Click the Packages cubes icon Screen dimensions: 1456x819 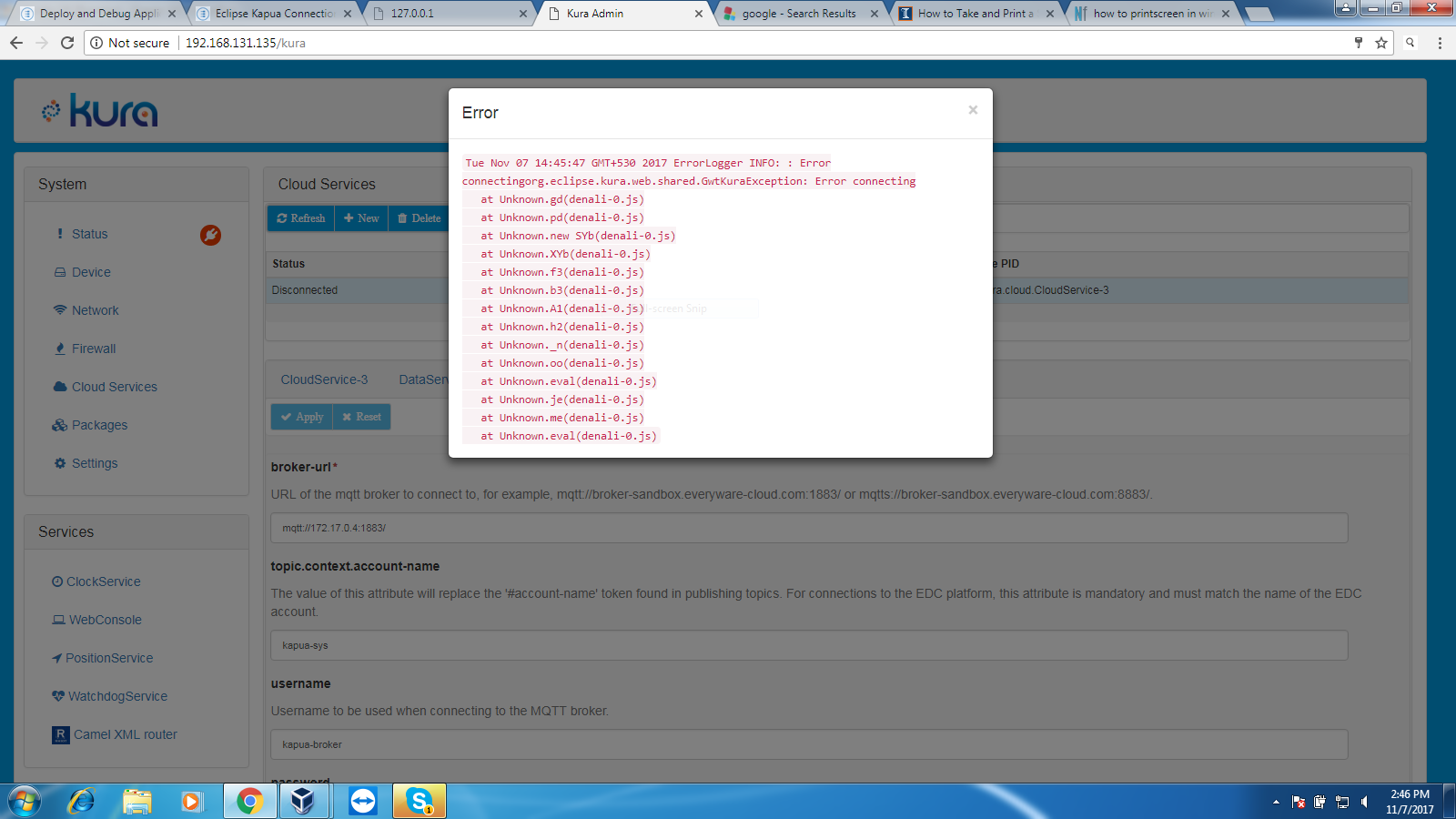[60, 425]
